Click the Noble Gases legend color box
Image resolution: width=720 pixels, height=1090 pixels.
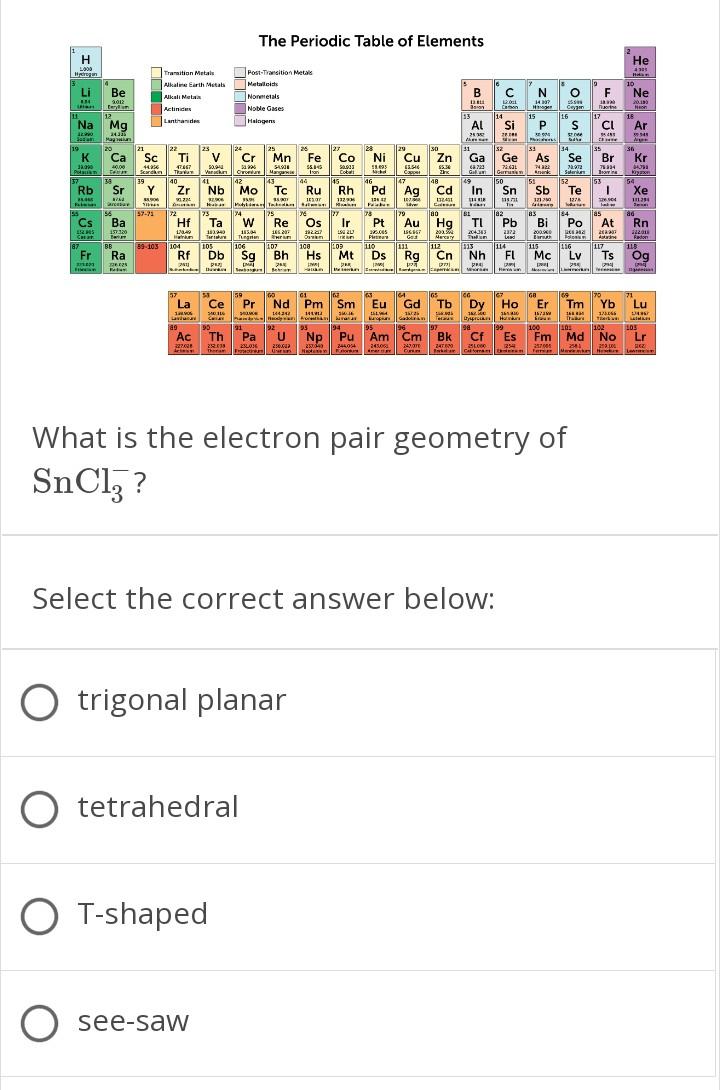point(240,108)
